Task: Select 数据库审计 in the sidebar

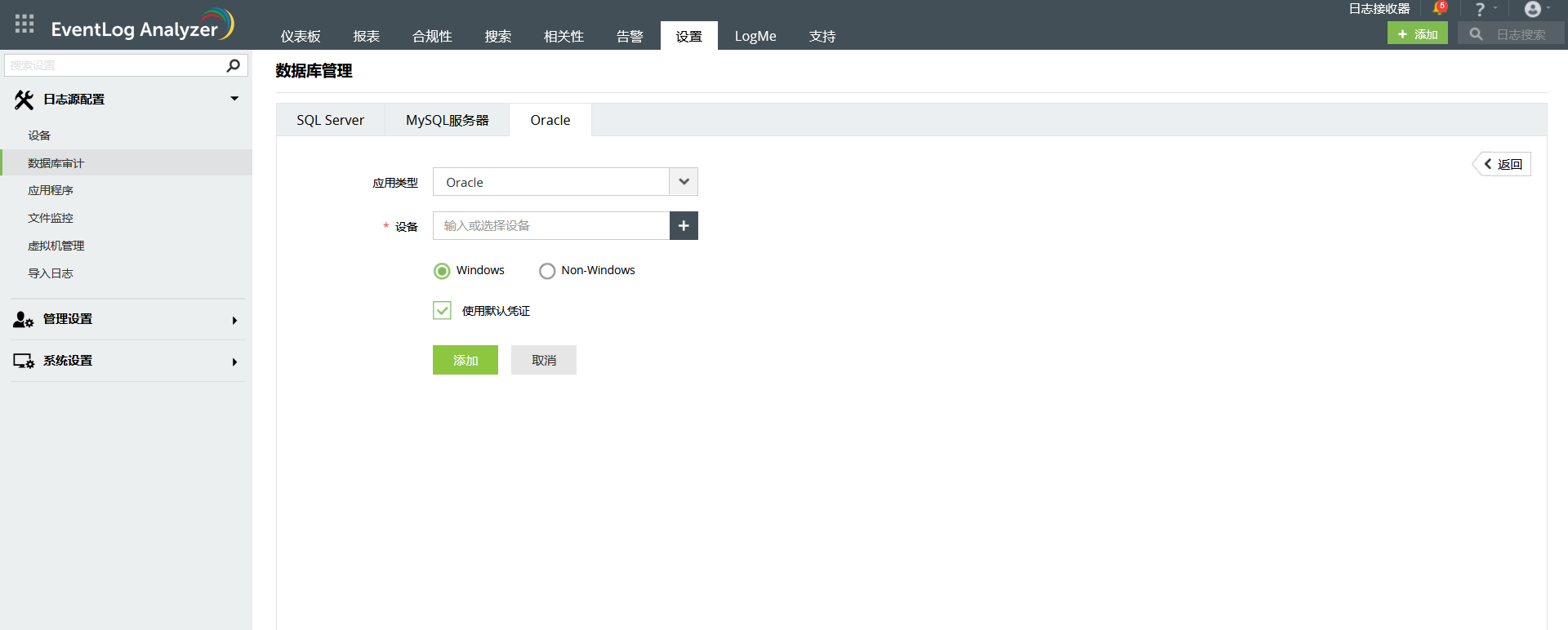Action: pos(127,163)
